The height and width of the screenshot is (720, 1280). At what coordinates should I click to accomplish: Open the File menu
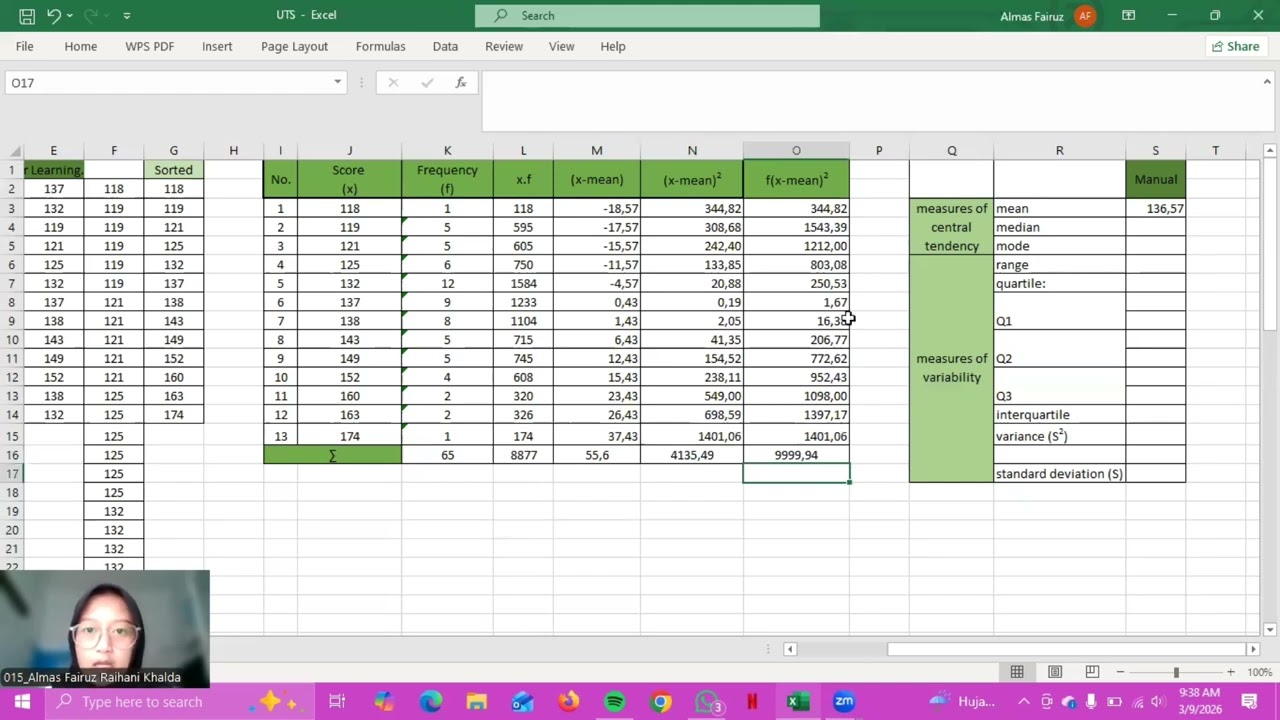point(25,46)
